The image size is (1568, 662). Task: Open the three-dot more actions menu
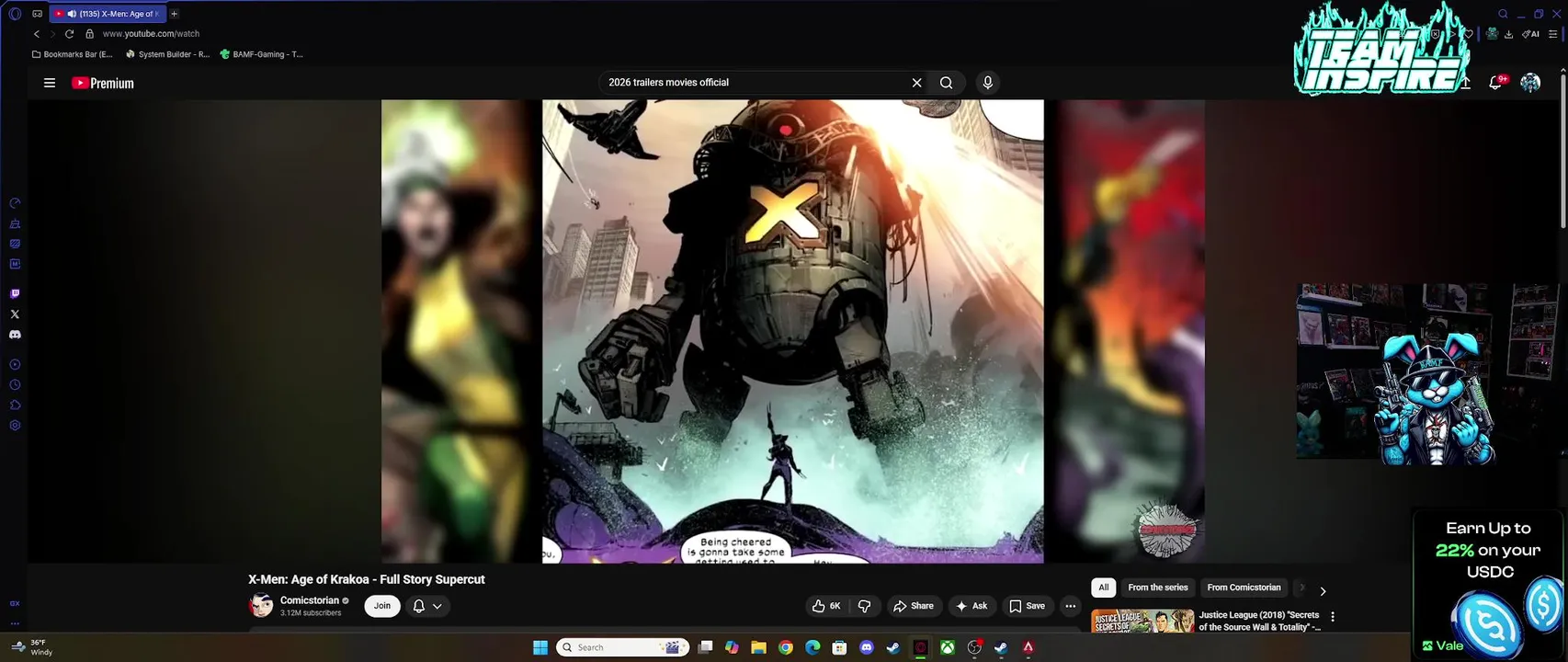coord(1070,606)
